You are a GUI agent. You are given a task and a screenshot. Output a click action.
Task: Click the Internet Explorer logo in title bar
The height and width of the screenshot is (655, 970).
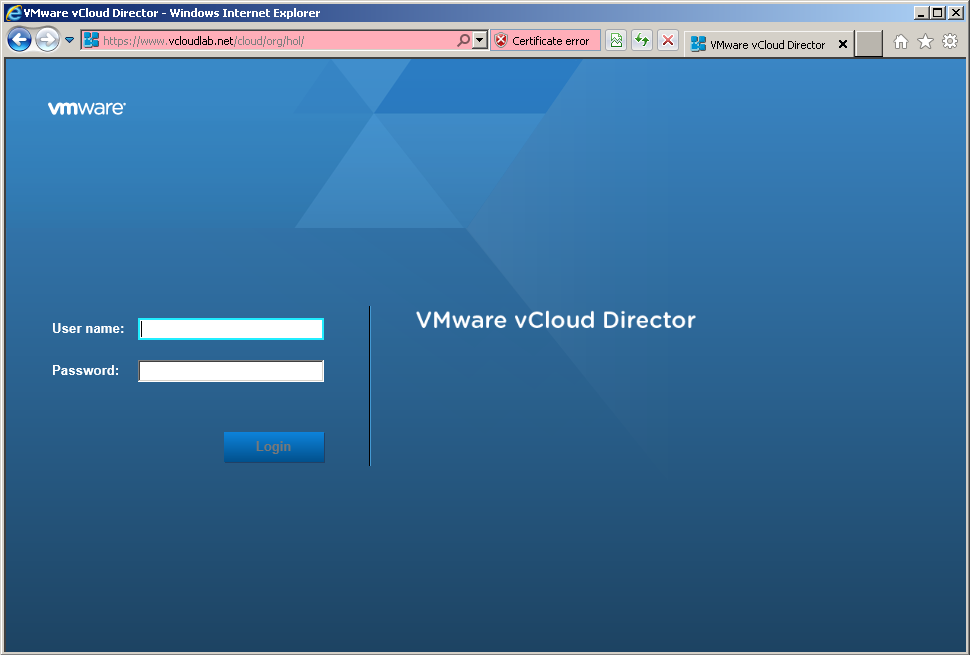[14, 12]
